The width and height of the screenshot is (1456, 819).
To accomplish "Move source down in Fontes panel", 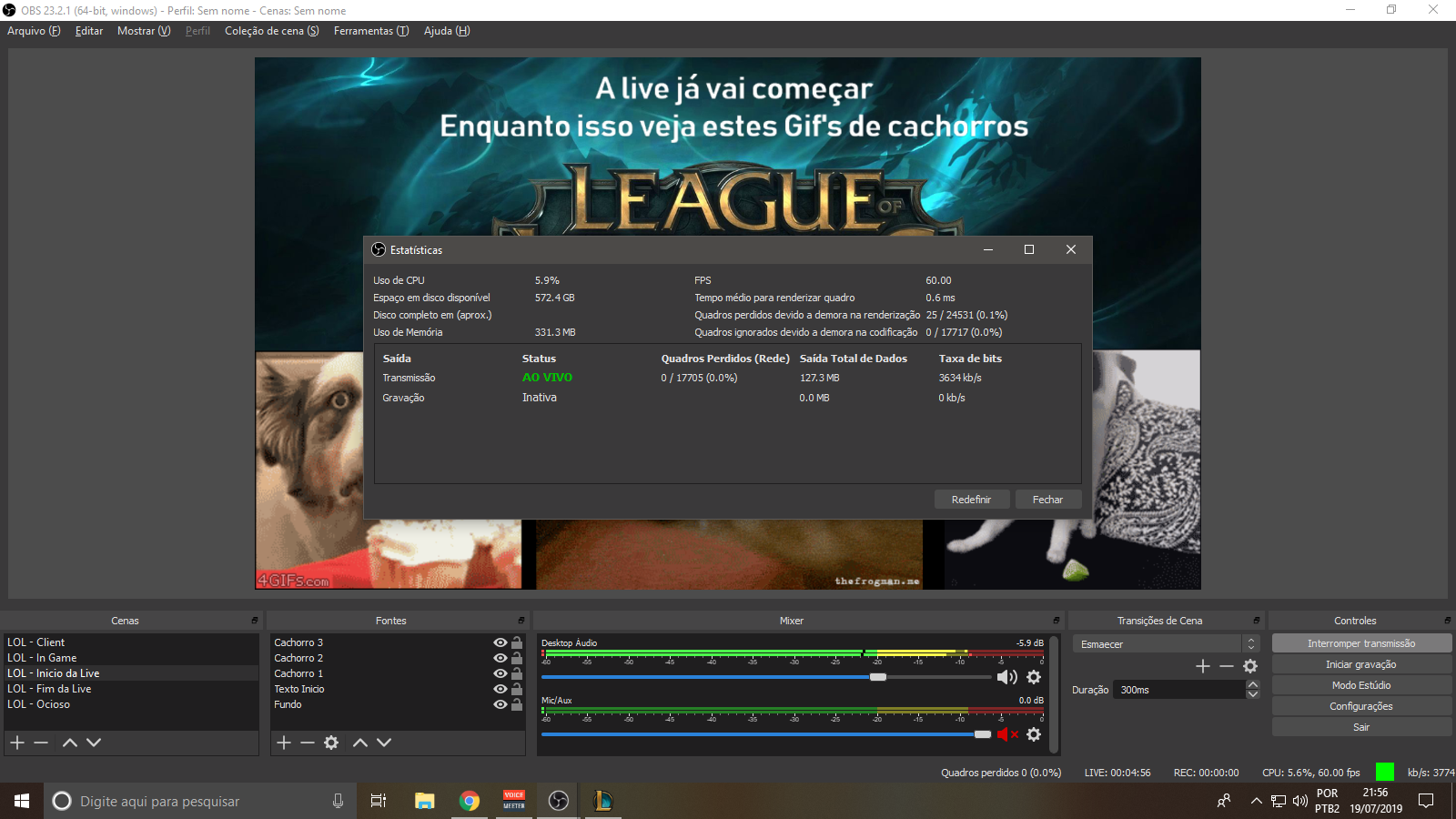I will (384, 743).
